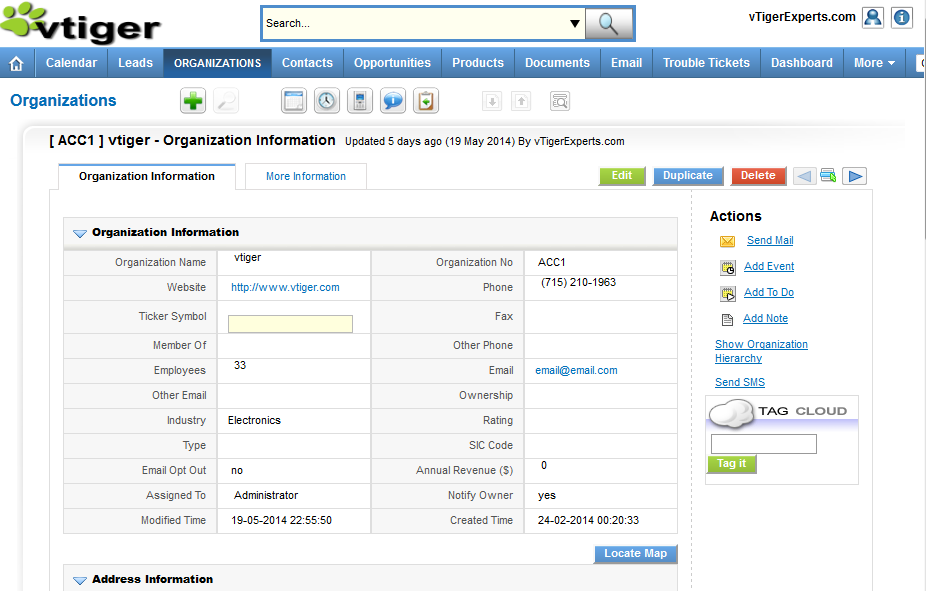Create a new organization with green plus icon
Viewport: 926px width, 591px height.
pyautogui.click(x=193, y=101)
